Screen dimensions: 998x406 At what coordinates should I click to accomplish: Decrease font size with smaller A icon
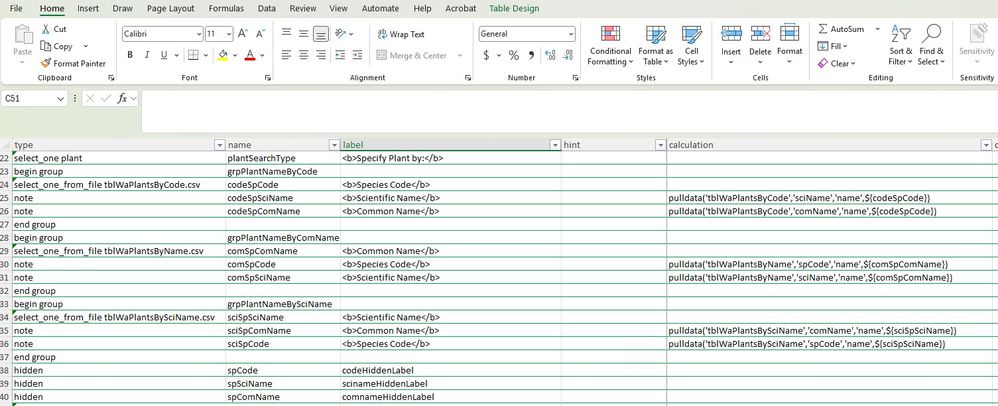tap(260, 34)
